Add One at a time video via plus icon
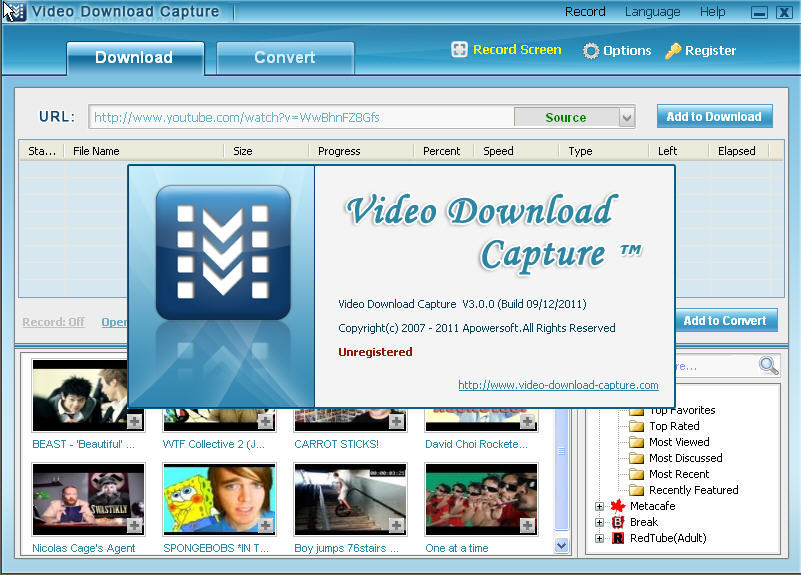 tap(528, 525)
